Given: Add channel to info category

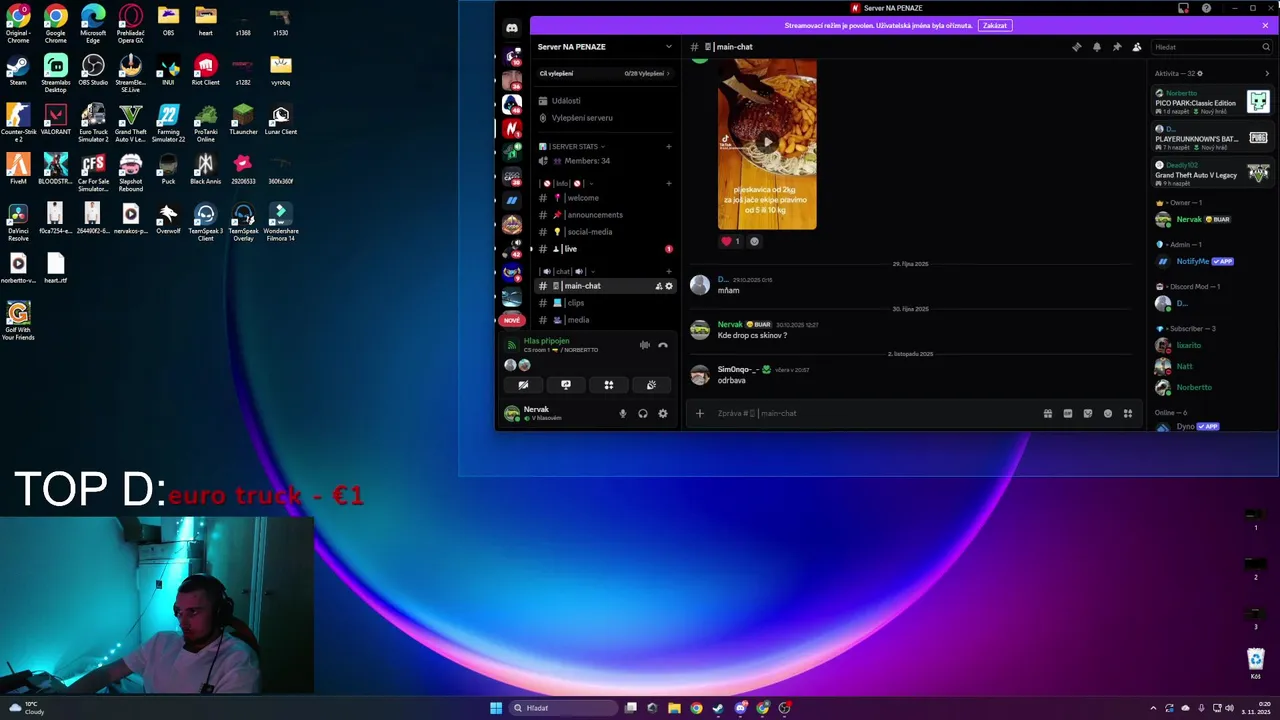Looking at the screenshot, I should pyautogui.click(x=669, y=184).
